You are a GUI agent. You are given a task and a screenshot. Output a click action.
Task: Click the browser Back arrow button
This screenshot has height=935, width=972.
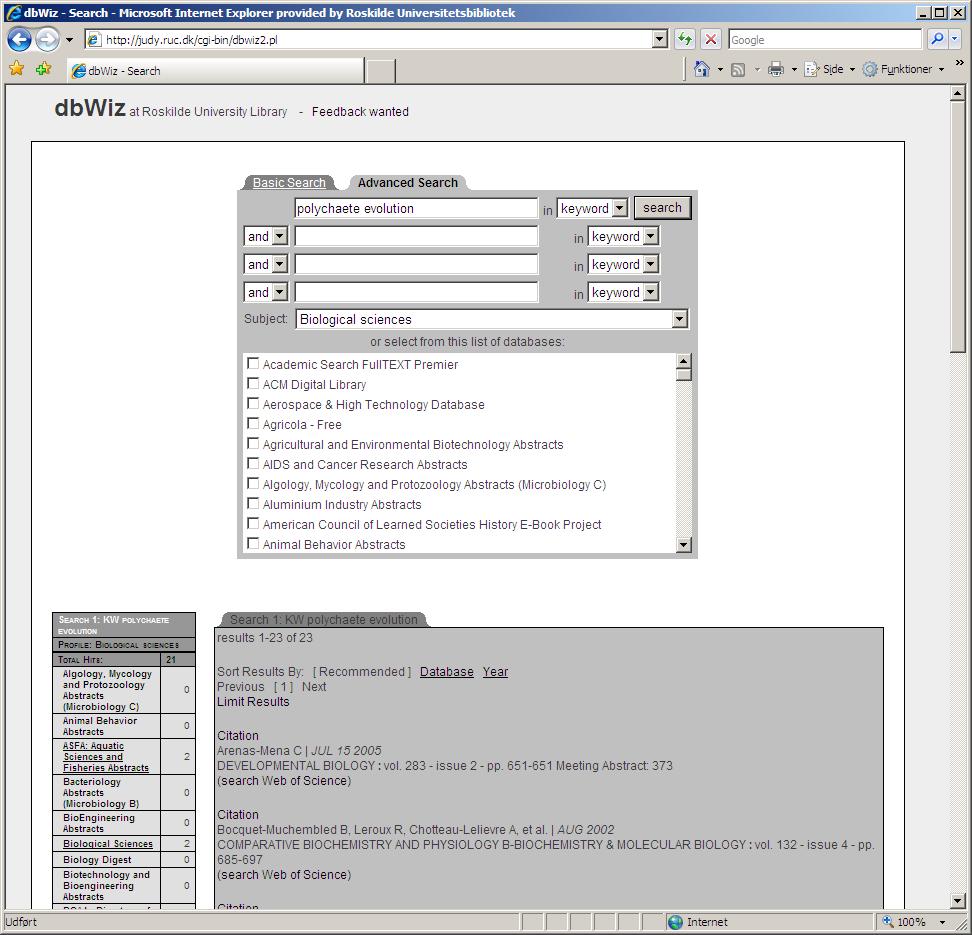(19, 40)
